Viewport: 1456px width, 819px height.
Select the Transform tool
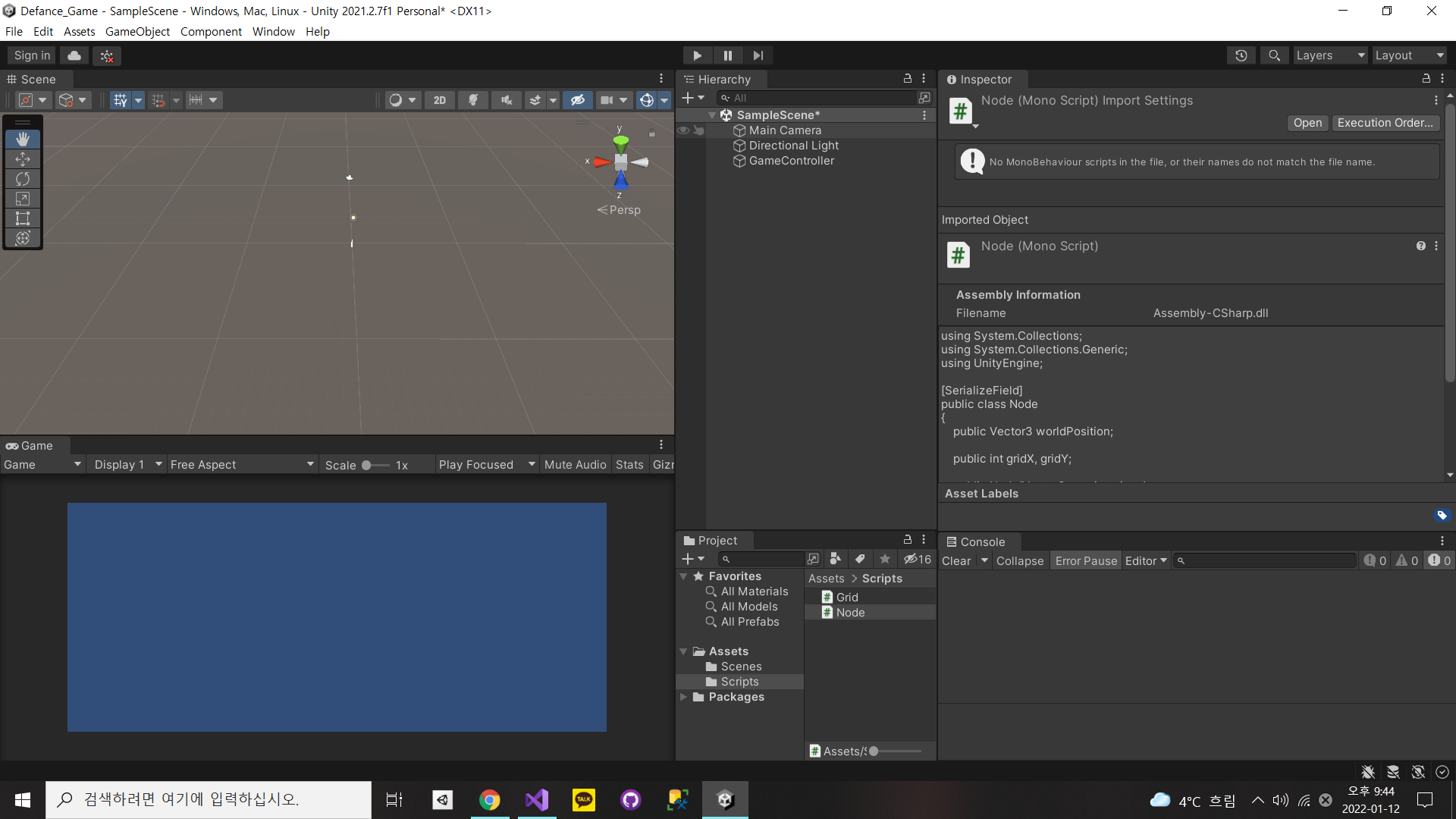[x=23, y=238]
